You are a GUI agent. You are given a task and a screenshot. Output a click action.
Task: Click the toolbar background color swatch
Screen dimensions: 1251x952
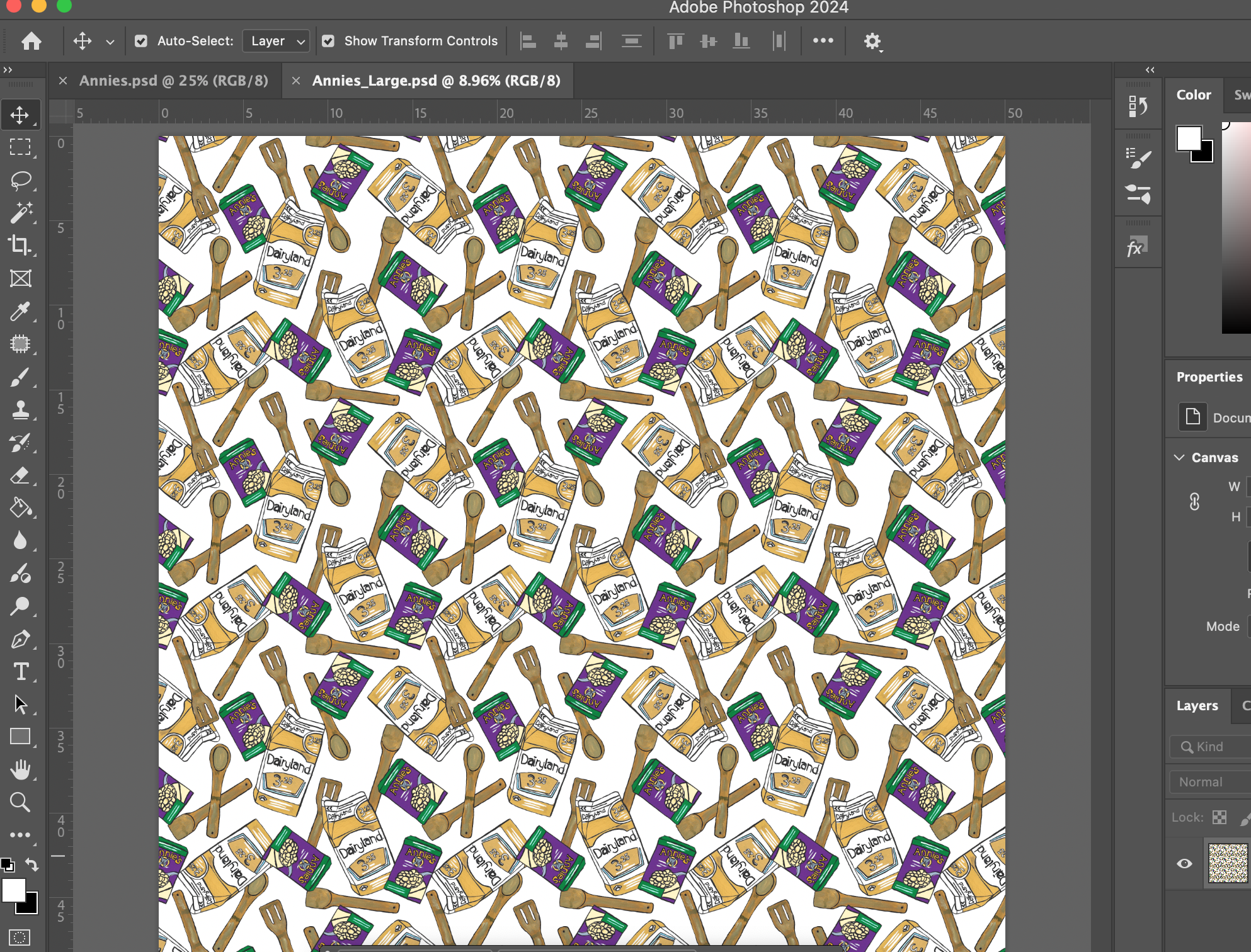pos(30,907)
